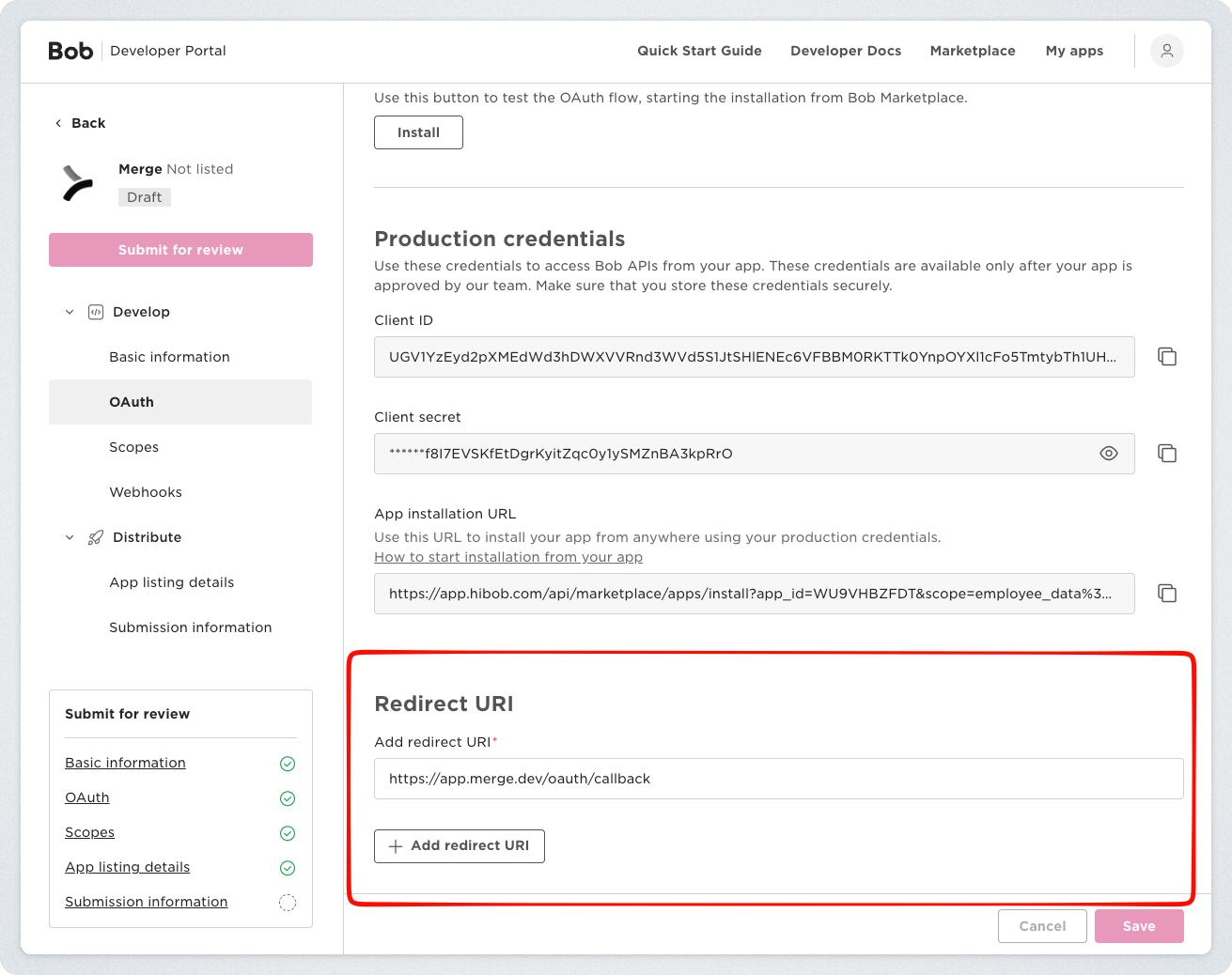Open App listing details in sidebar menu
The image size is (1232, 975).
click(172, 582)
